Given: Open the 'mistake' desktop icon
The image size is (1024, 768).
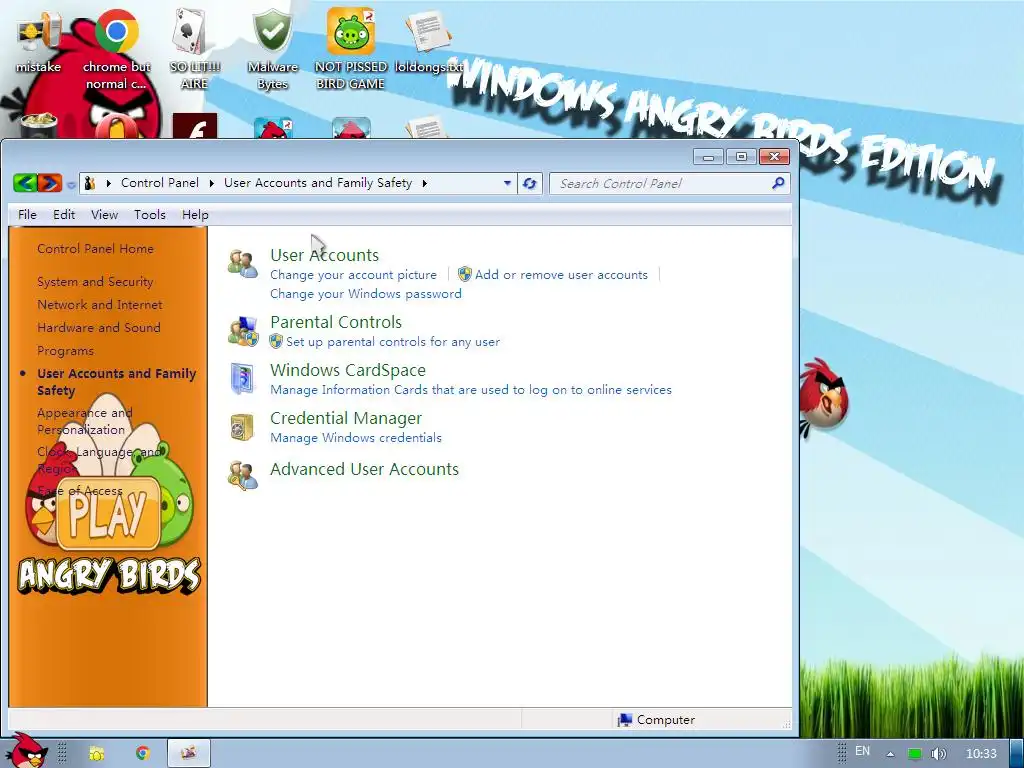Looking at the screenshot, I should coord(39,42).
